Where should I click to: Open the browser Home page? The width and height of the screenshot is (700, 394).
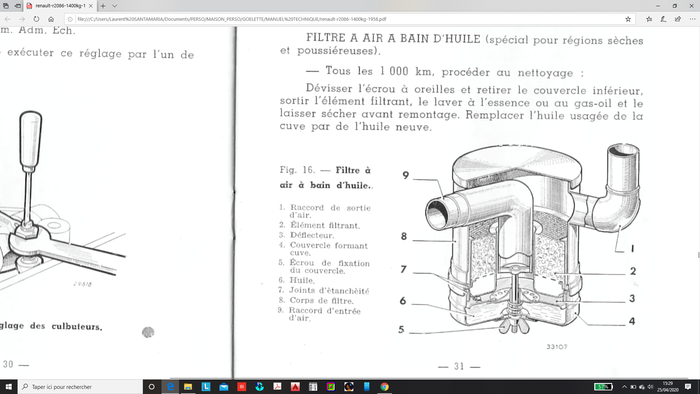pyautogui.click(x=51, y=19)
